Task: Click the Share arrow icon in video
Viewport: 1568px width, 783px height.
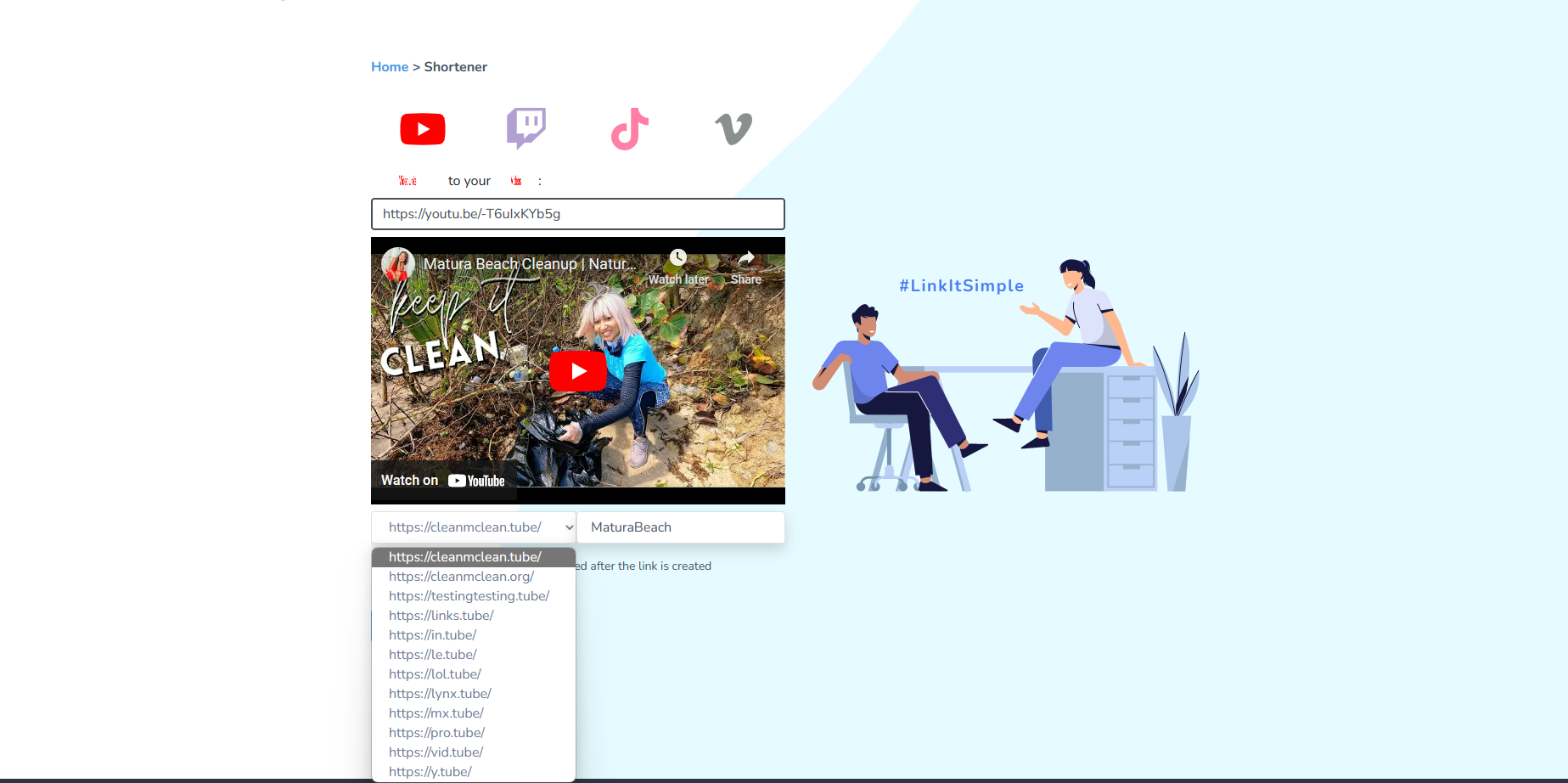Action: point(746,257)
